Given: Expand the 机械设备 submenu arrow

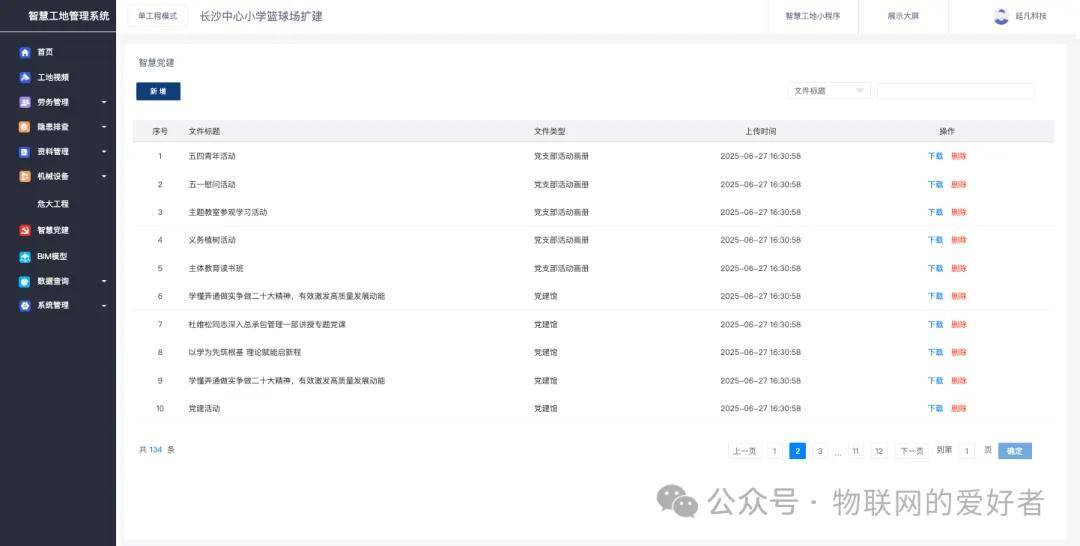Looking at the screenshot, I should [104, 176].
